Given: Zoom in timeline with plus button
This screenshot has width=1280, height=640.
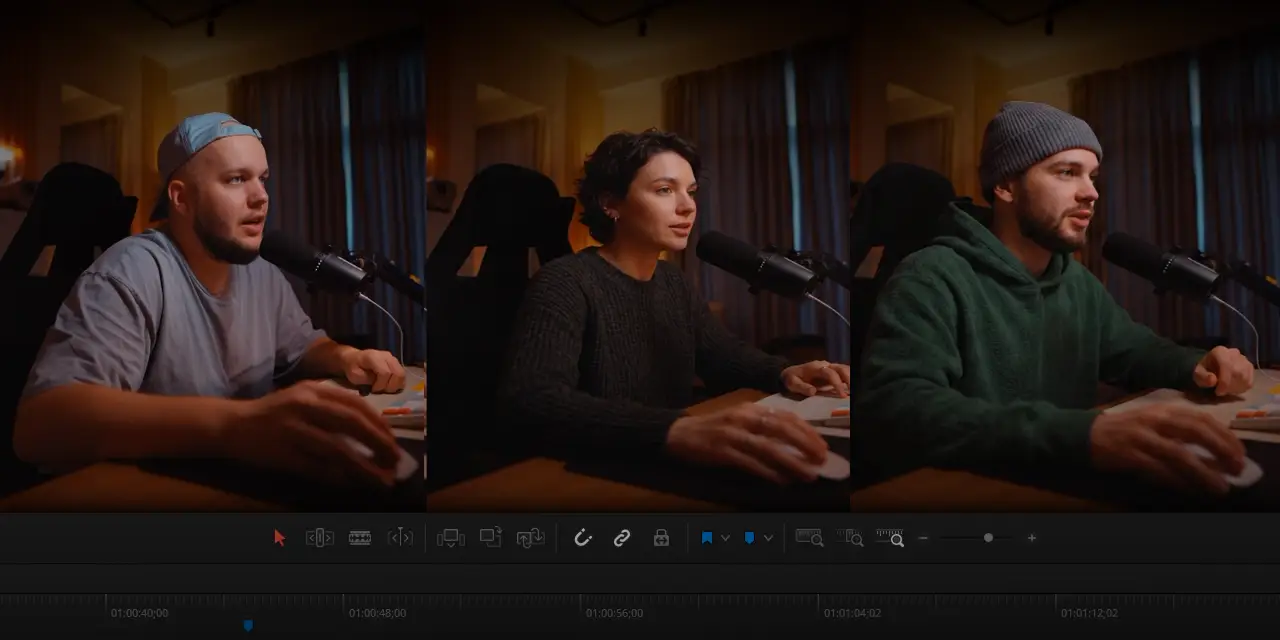Looking at the screenshot, I should [x=1032, y=538].
